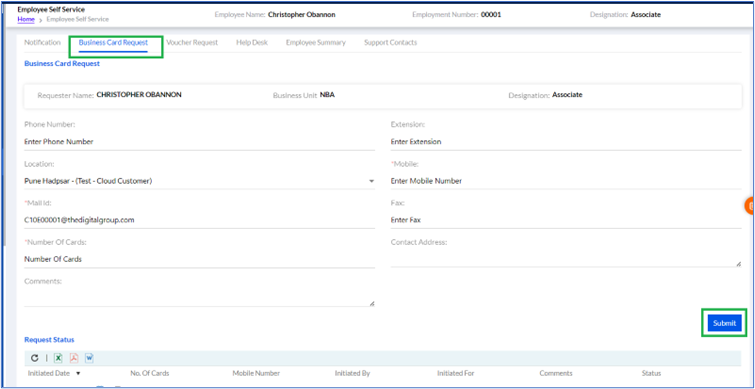Click the Mobile Number field
This screenshot has width=755, height=389.
click(566, 181)
